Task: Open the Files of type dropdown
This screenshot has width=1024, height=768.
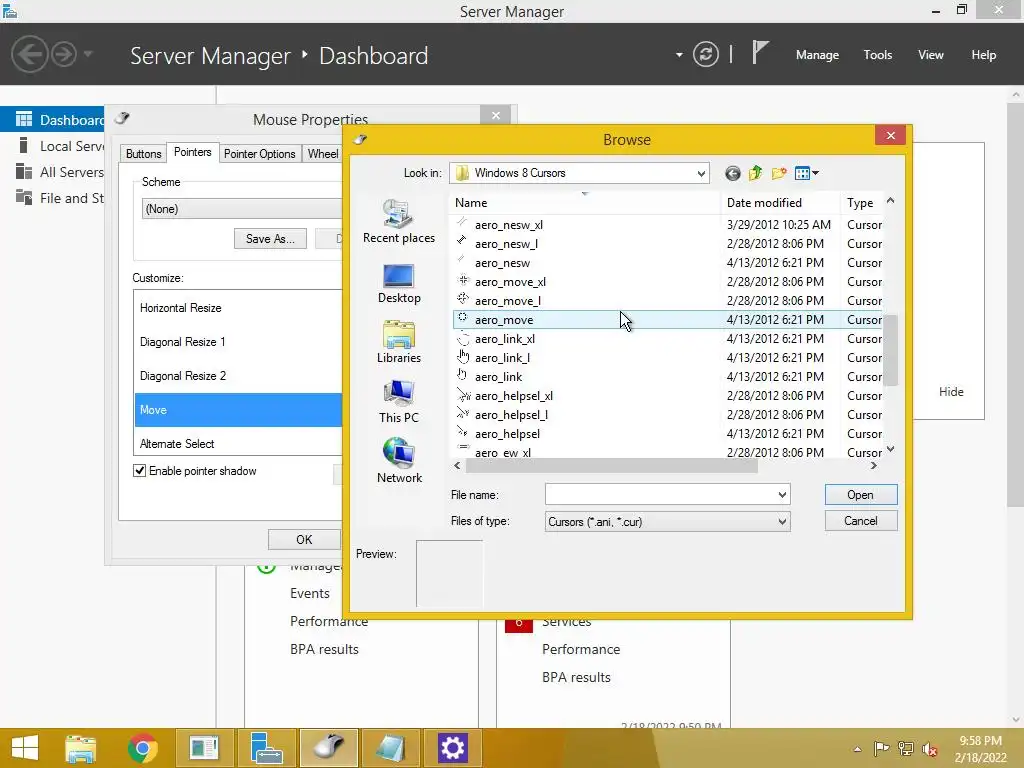Action: click(667, 521)
